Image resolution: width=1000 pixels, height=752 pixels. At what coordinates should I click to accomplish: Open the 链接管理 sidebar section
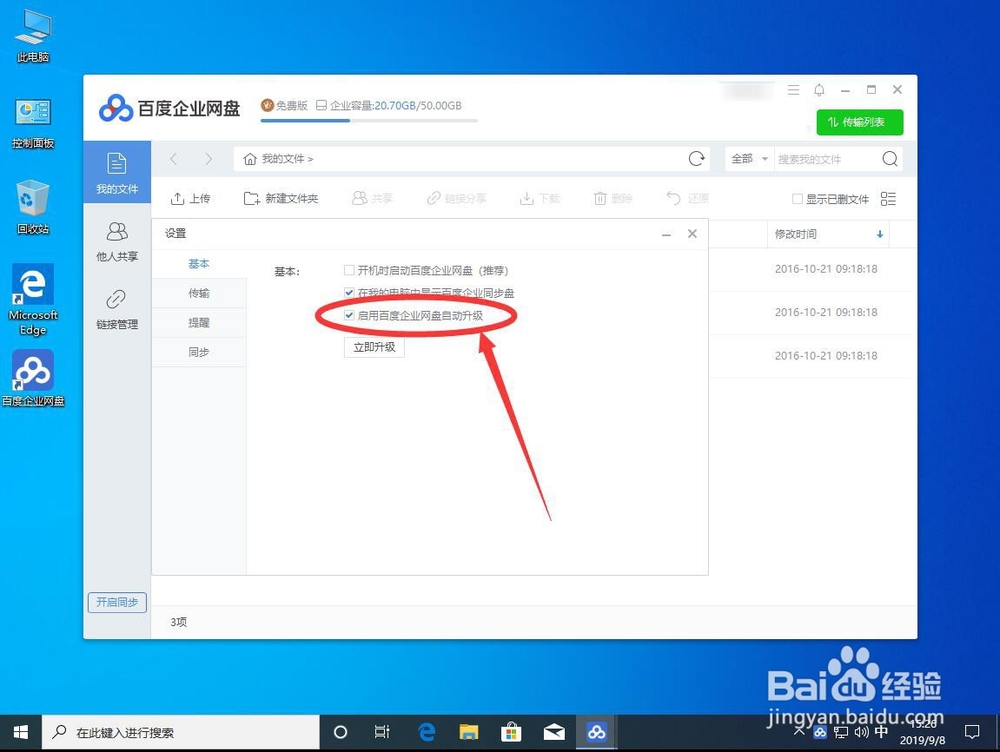click(117, 310)
